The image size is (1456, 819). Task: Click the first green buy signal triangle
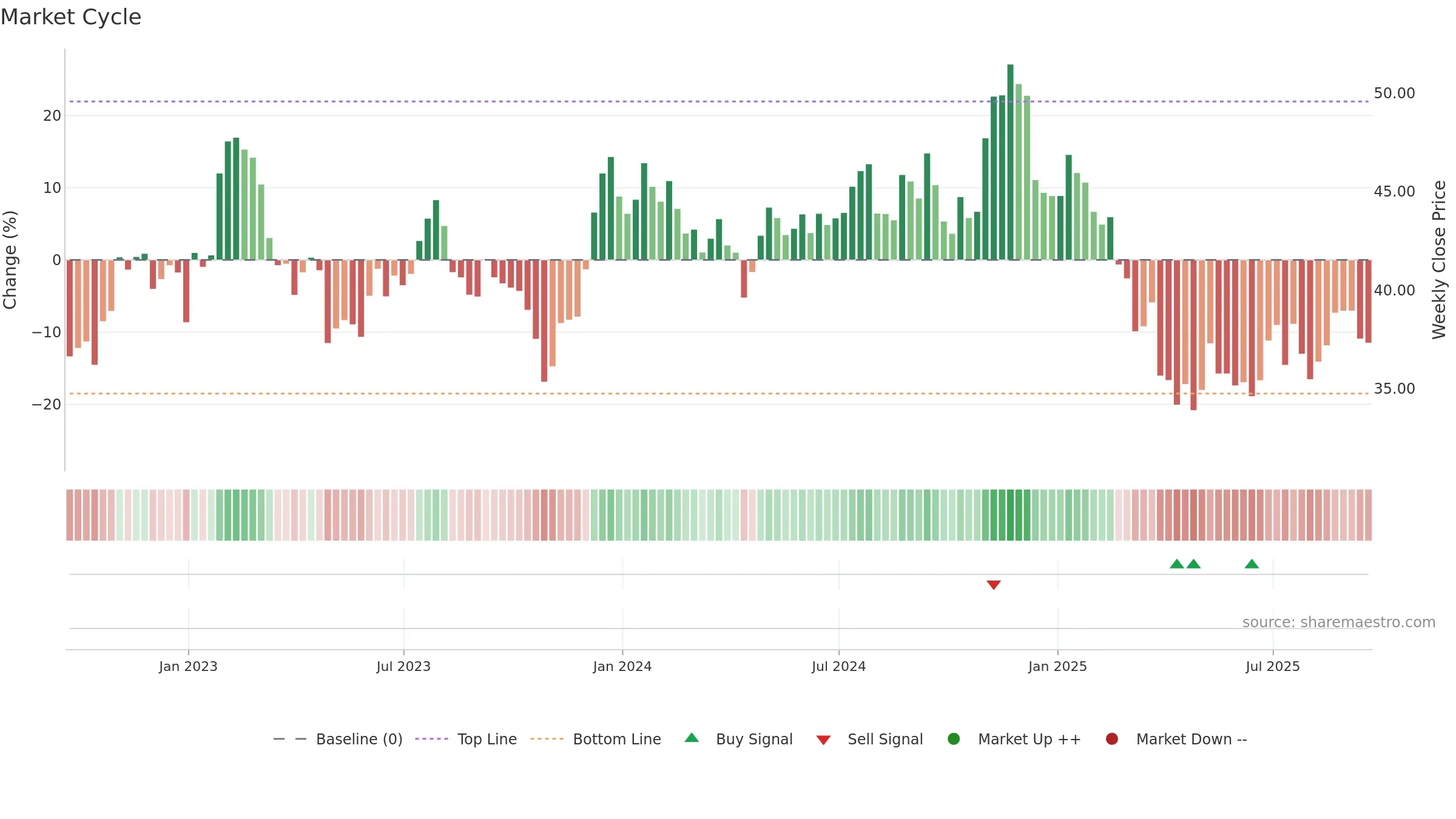click(1177, 564)
